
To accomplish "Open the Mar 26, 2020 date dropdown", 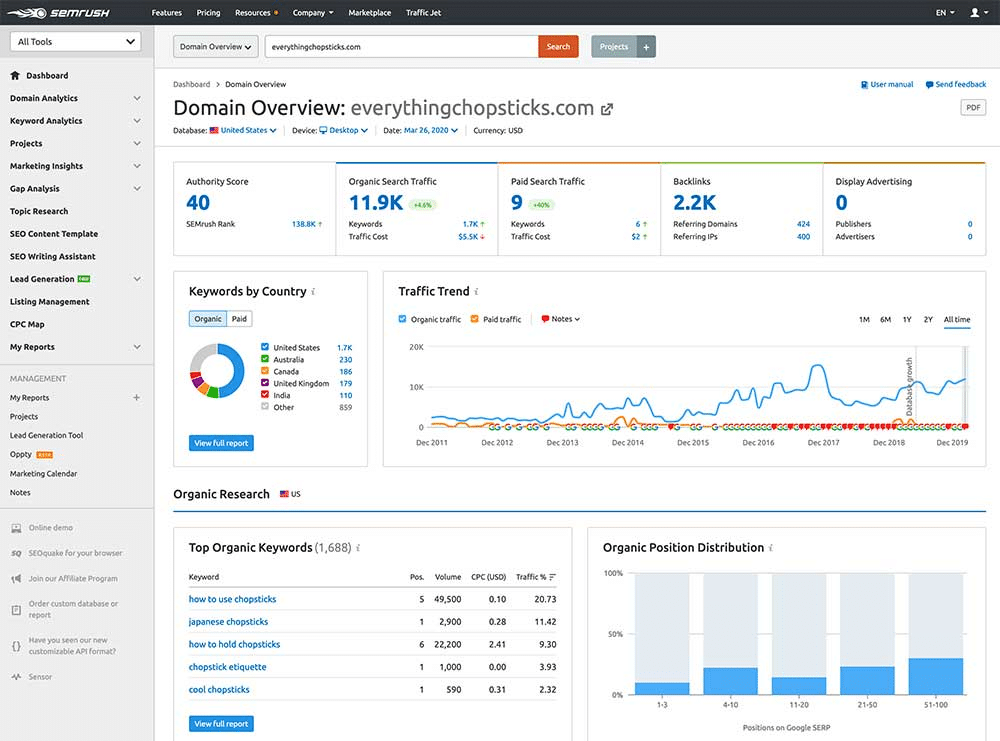I will tap(430, 130).
